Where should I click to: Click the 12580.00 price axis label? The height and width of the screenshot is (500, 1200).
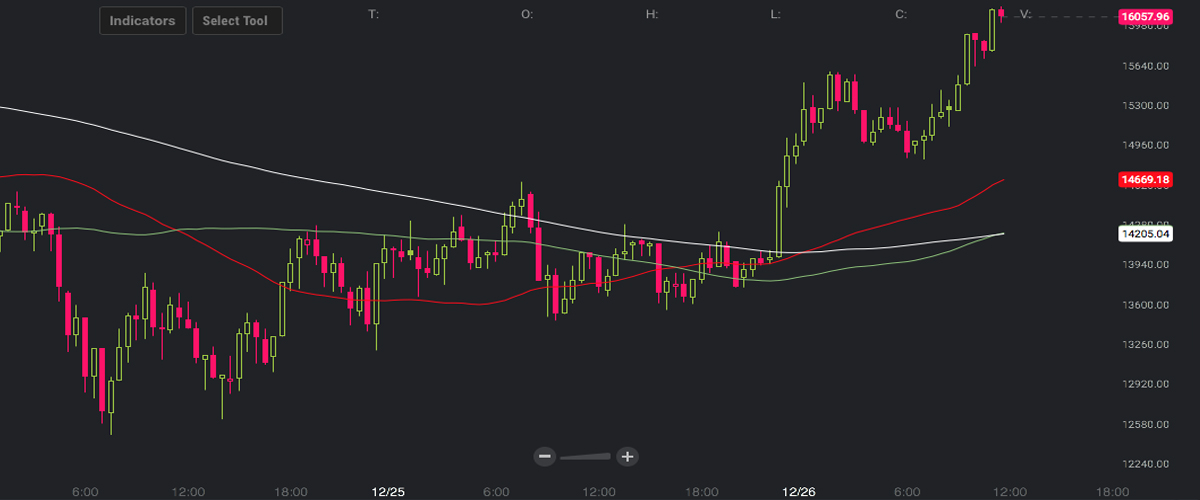tap(1145, 424)
